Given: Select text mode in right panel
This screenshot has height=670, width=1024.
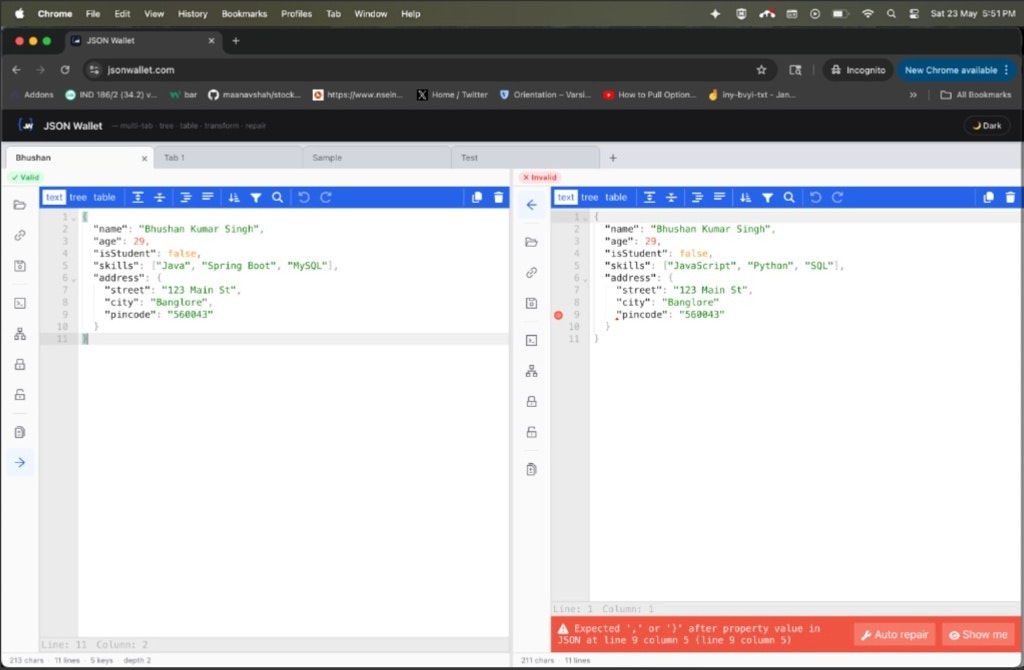Looking at the screenshot, I should click(x=566, y=197).
